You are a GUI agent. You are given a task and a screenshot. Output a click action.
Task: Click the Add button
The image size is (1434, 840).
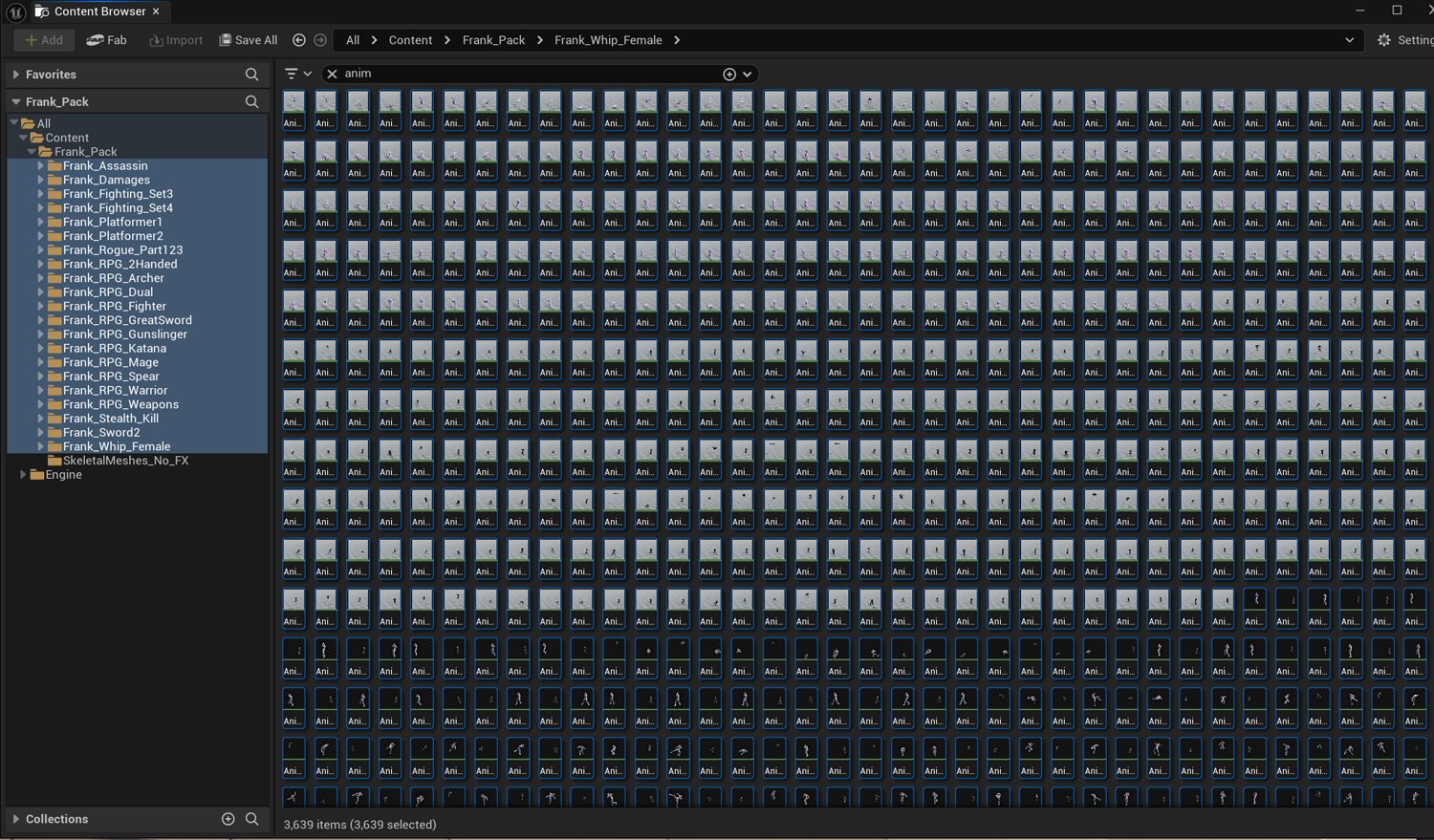[x=44, y=40]
